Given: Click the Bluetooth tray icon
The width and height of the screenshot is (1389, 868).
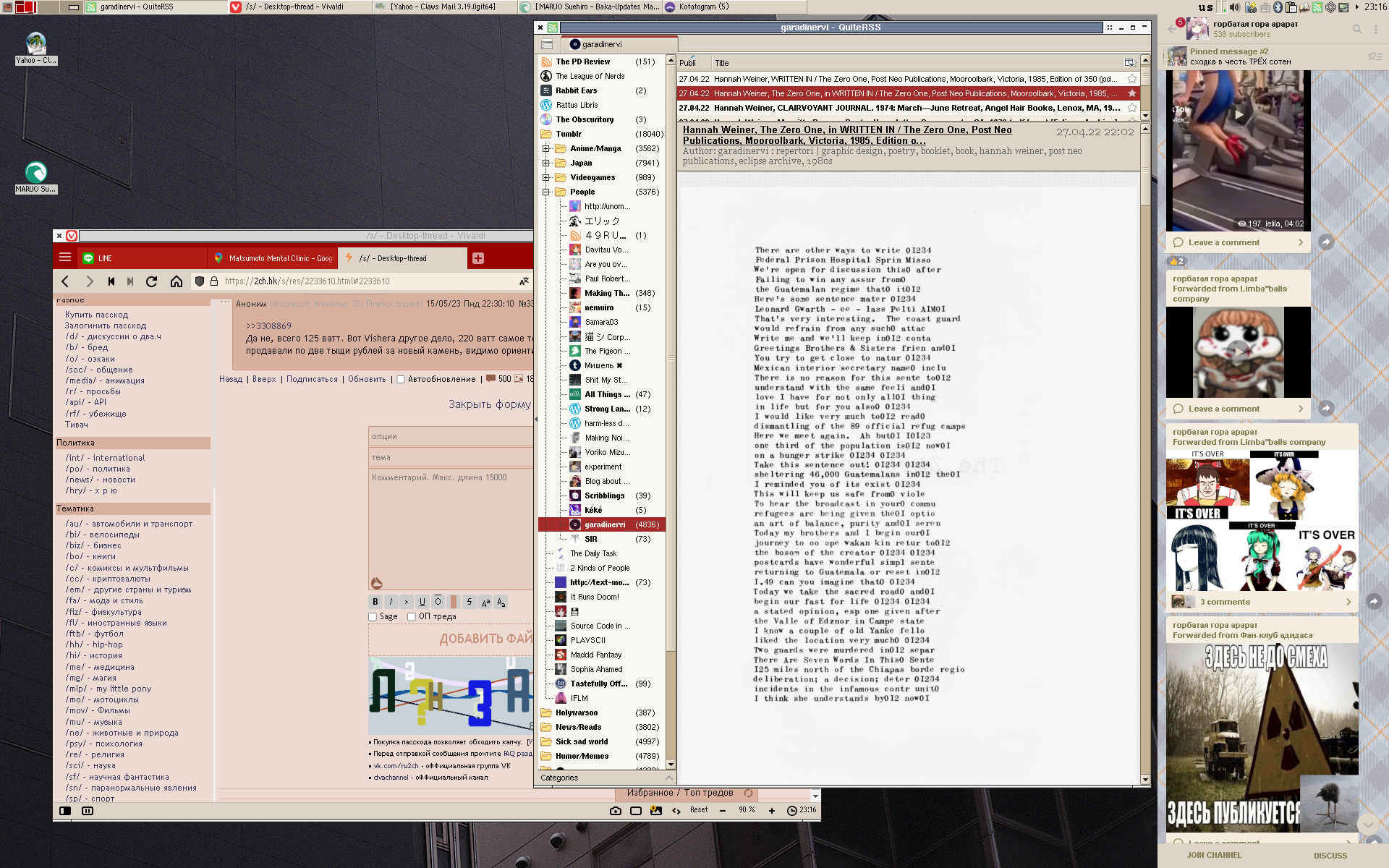Looking at the screenshot, I should 1278,7.
